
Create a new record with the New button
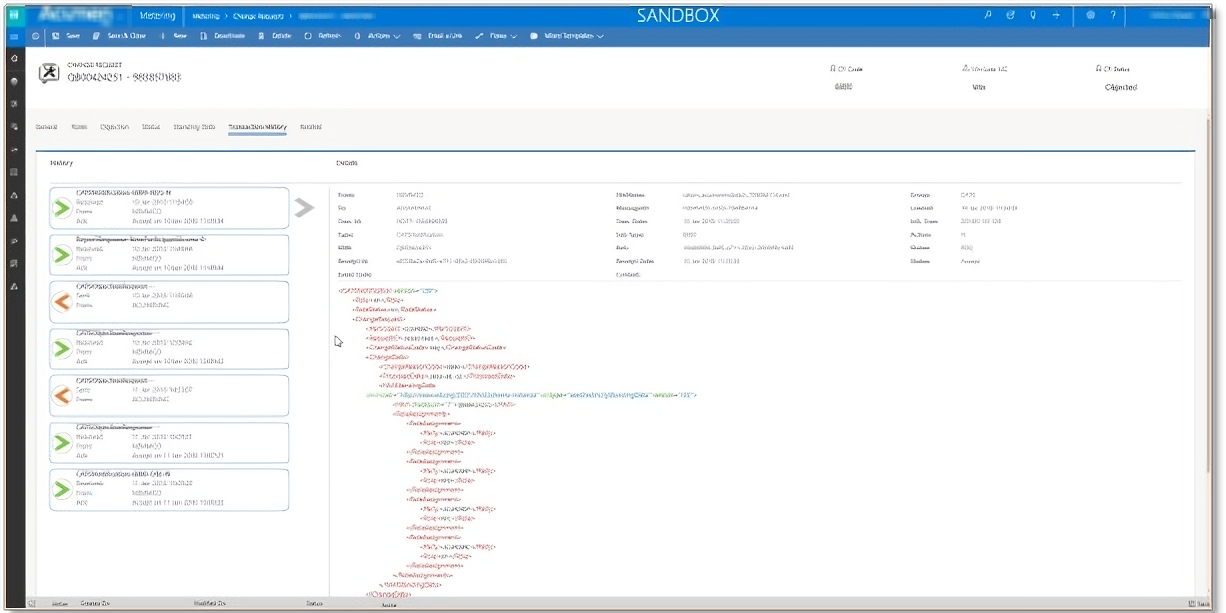(x=174, y=36)
